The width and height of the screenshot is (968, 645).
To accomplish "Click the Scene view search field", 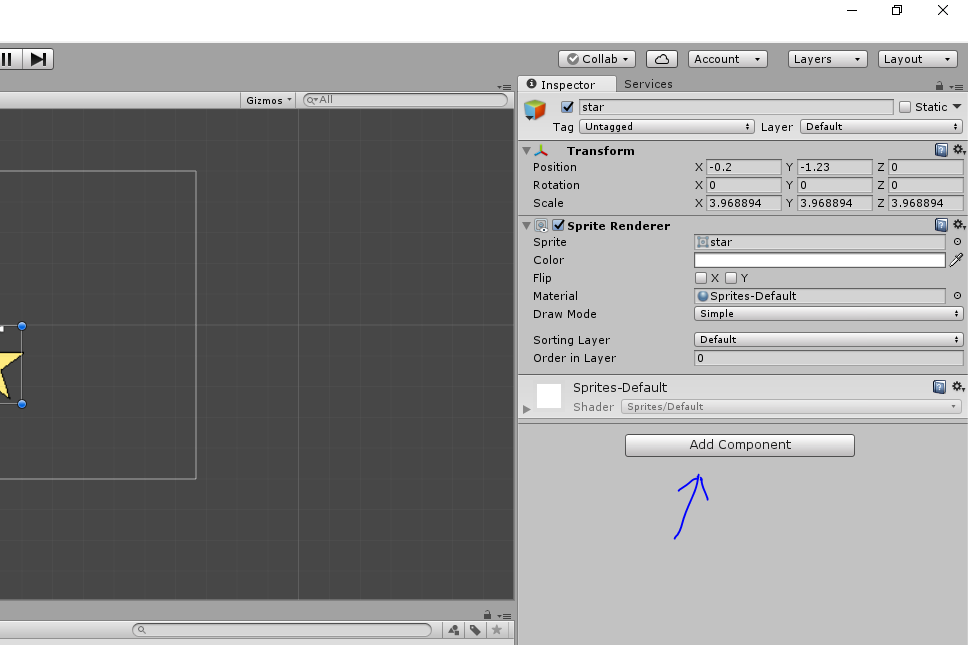I will pos(405,99).
